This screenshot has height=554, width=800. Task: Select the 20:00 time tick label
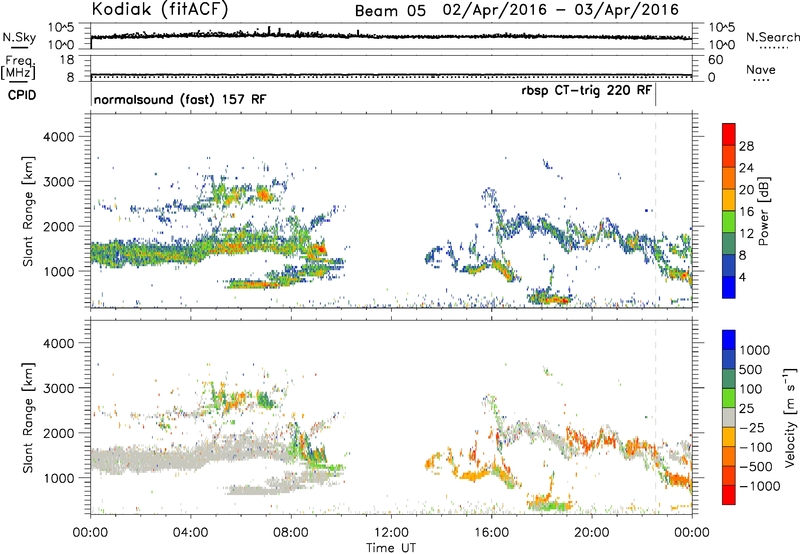pos(592,533)
